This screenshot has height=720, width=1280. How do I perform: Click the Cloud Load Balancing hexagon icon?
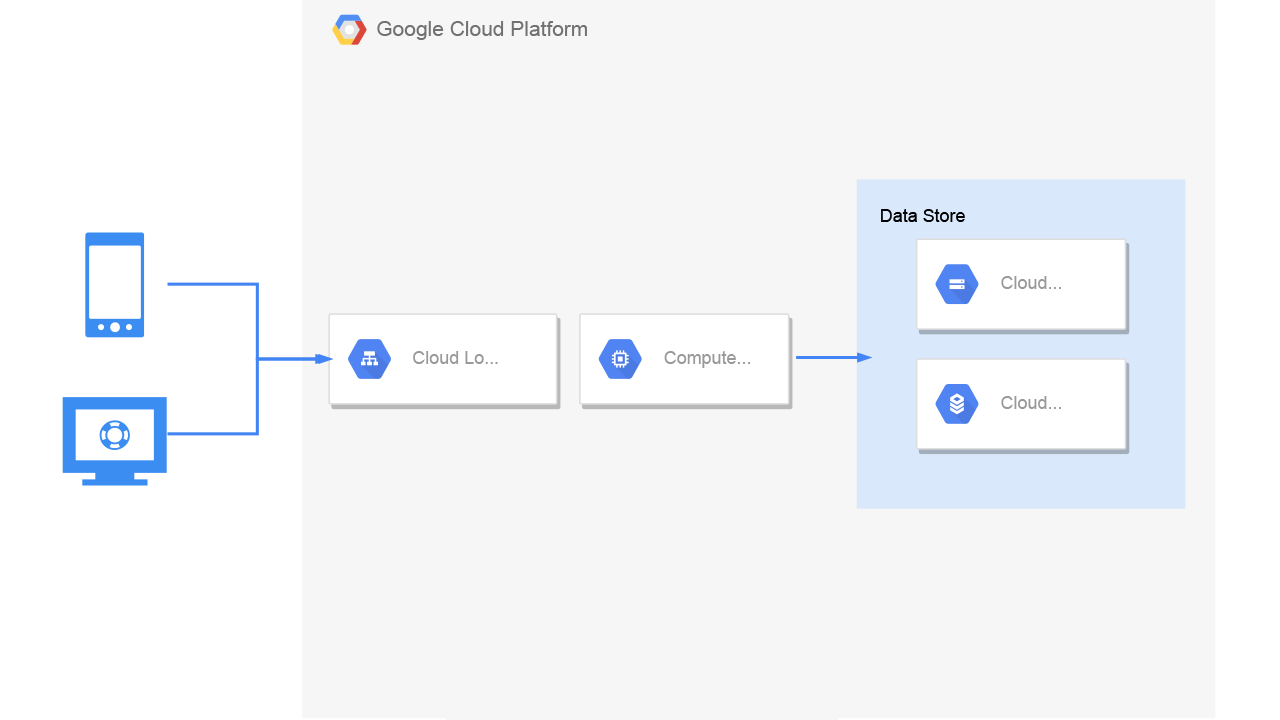click(369, 359)
